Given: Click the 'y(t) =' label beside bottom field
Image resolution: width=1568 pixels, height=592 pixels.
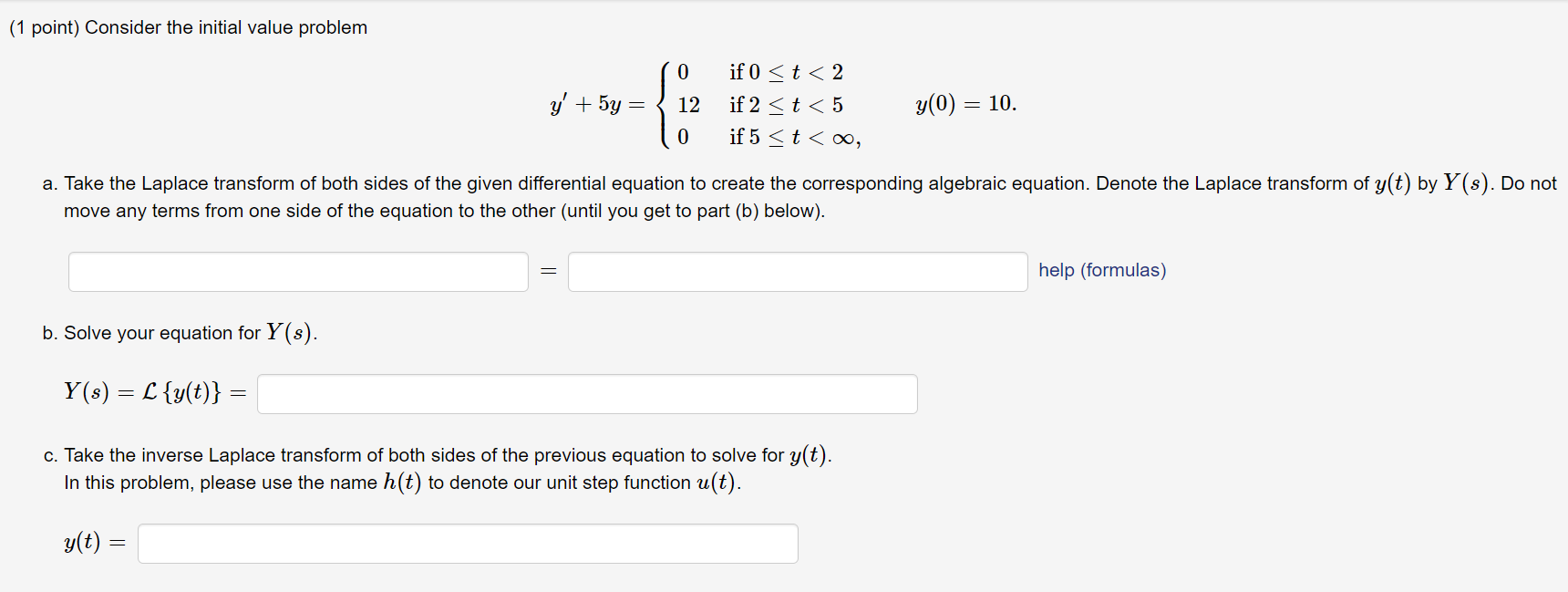Looking at the screenshot, I should pos(95,542).
